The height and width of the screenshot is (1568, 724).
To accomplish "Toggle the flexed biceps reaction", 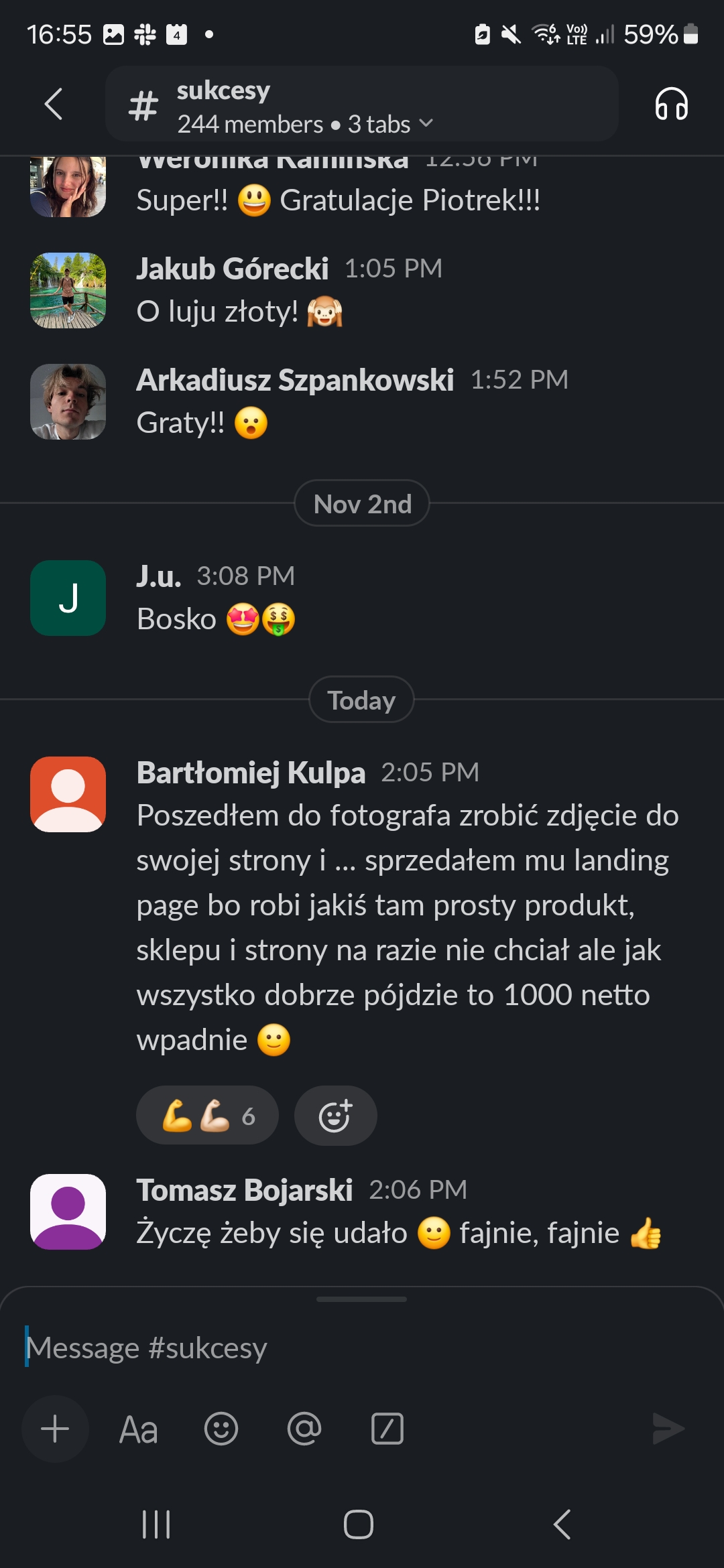I will pyautogui.click(x=207, y=1116).
